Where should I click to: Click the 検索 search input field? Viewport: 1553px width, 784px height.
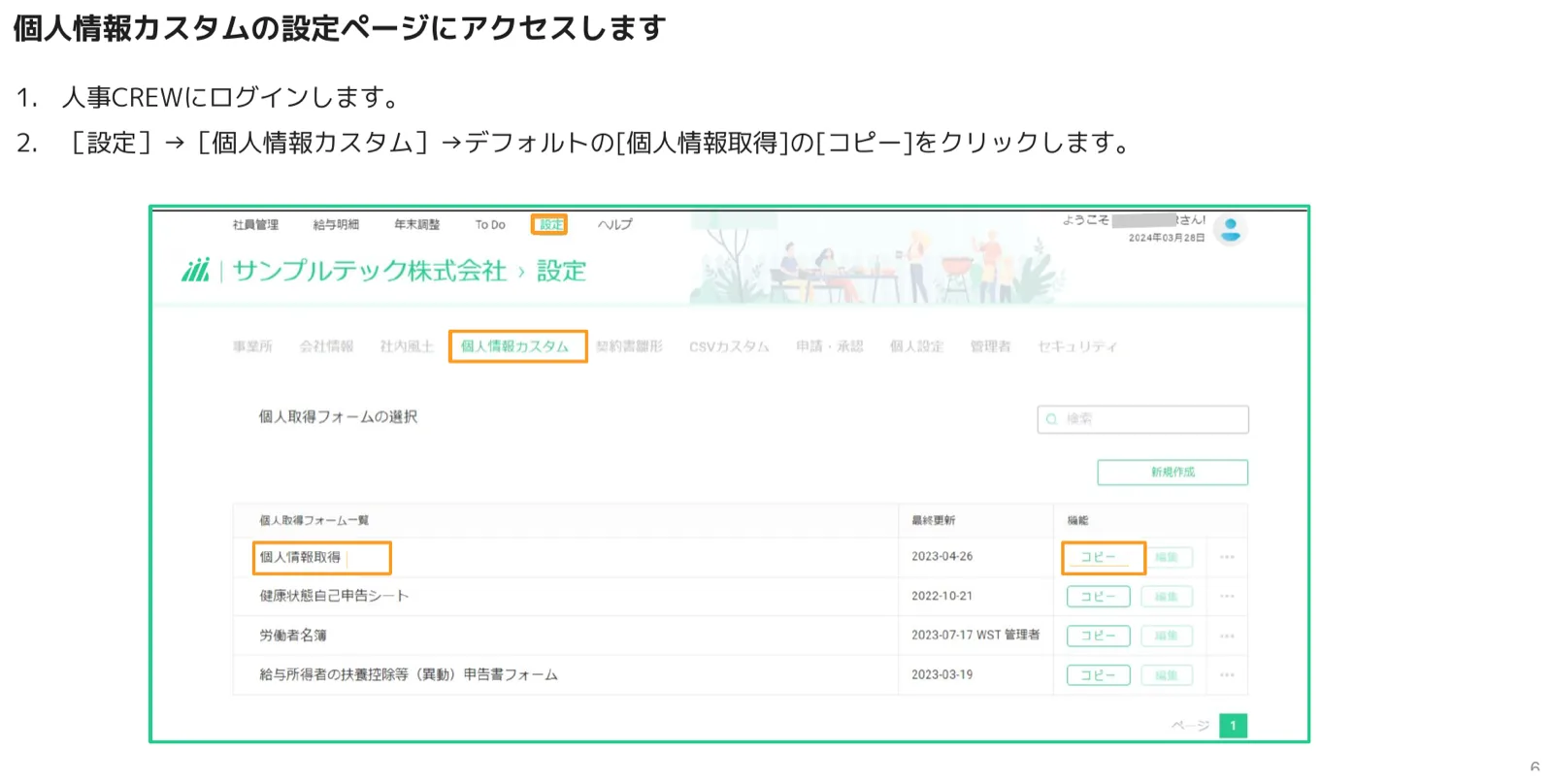tap(1142, 419)
